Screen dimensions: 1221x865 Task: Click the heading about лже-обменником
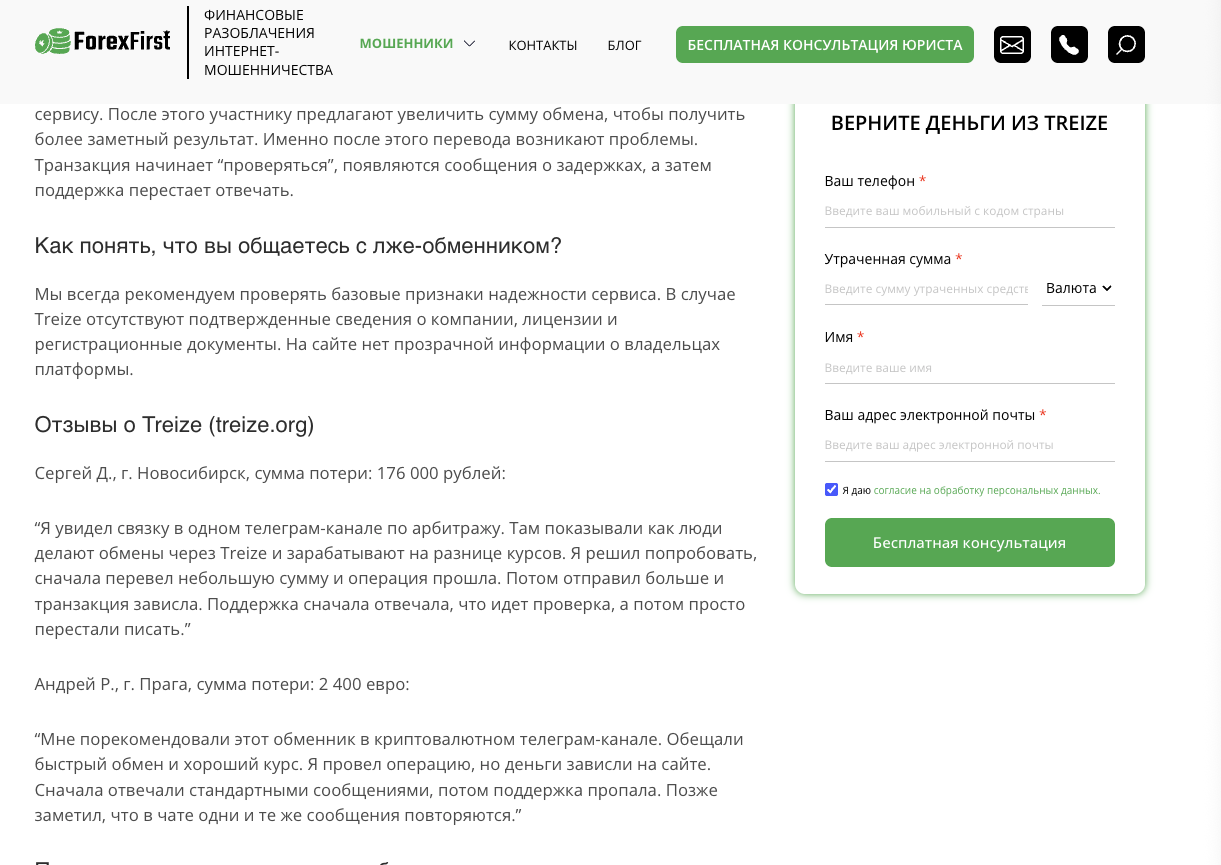tap(298, 246)
